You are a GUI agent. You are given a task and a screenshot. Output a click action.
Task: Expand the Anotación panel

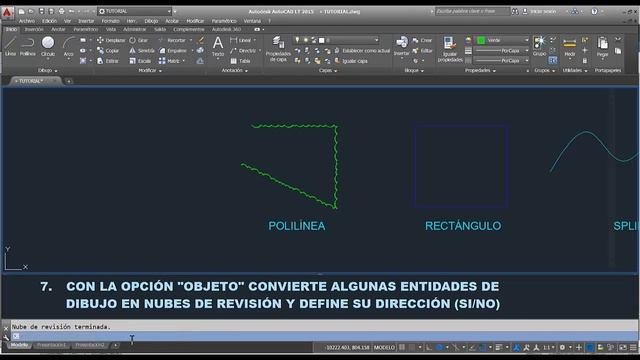pyautogui.click(x=234, y=71)
